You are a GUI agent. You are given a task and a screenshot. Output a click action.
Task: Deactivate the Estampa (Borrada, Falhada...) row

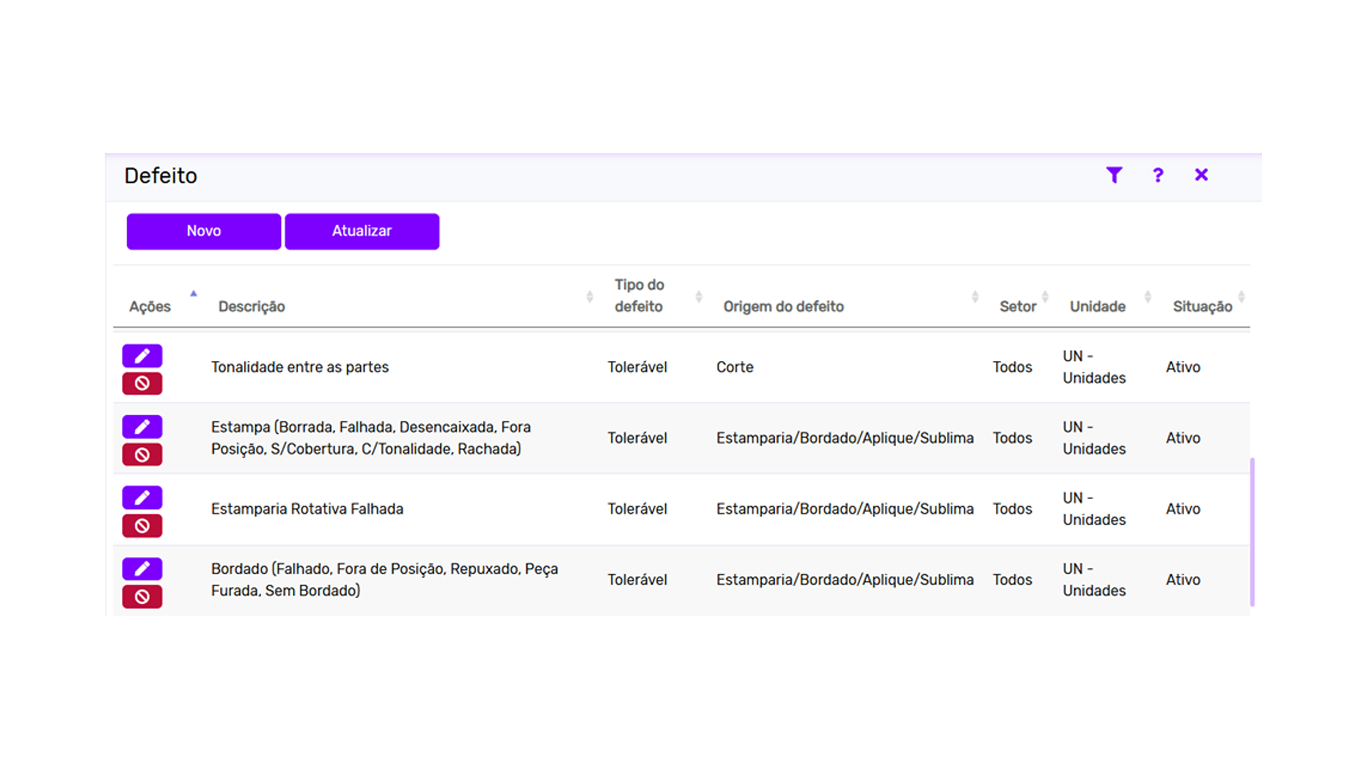[142, 454]
